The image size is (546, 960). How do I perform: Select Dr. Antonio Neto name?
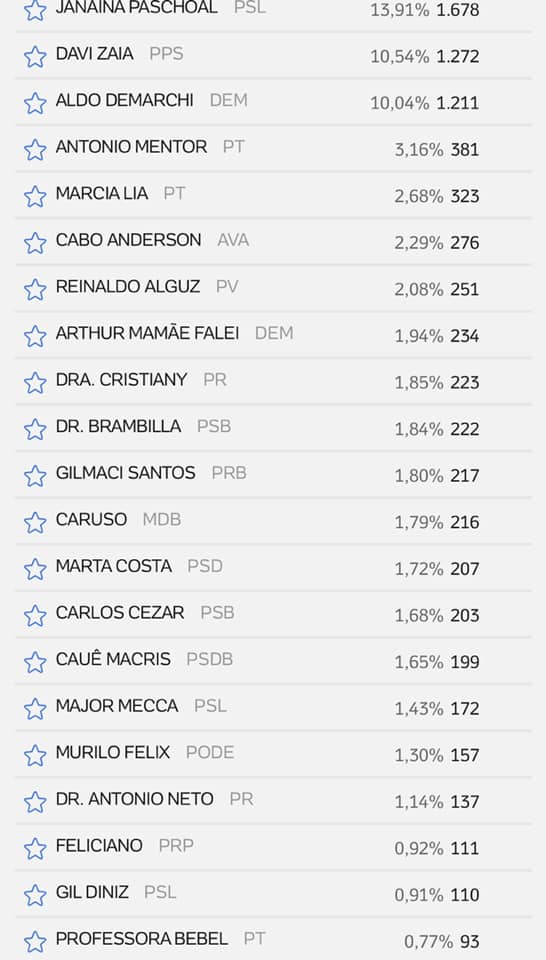pos(135,799)
